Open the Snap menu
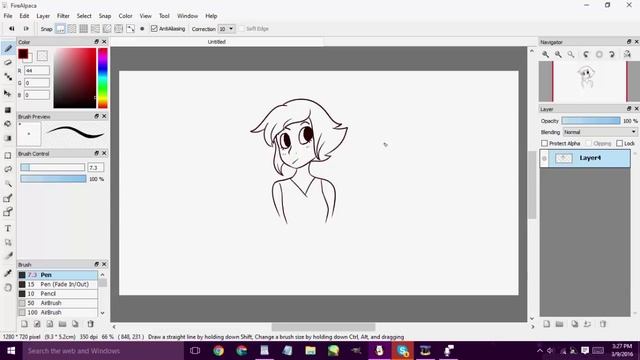The width and height of the screenshot is (640, 360). 104,16
